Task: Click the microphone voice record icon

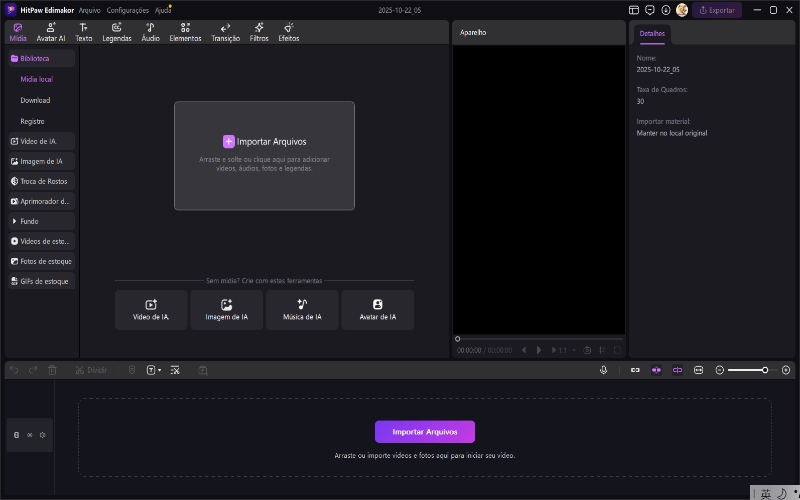Action: (604, 370)
